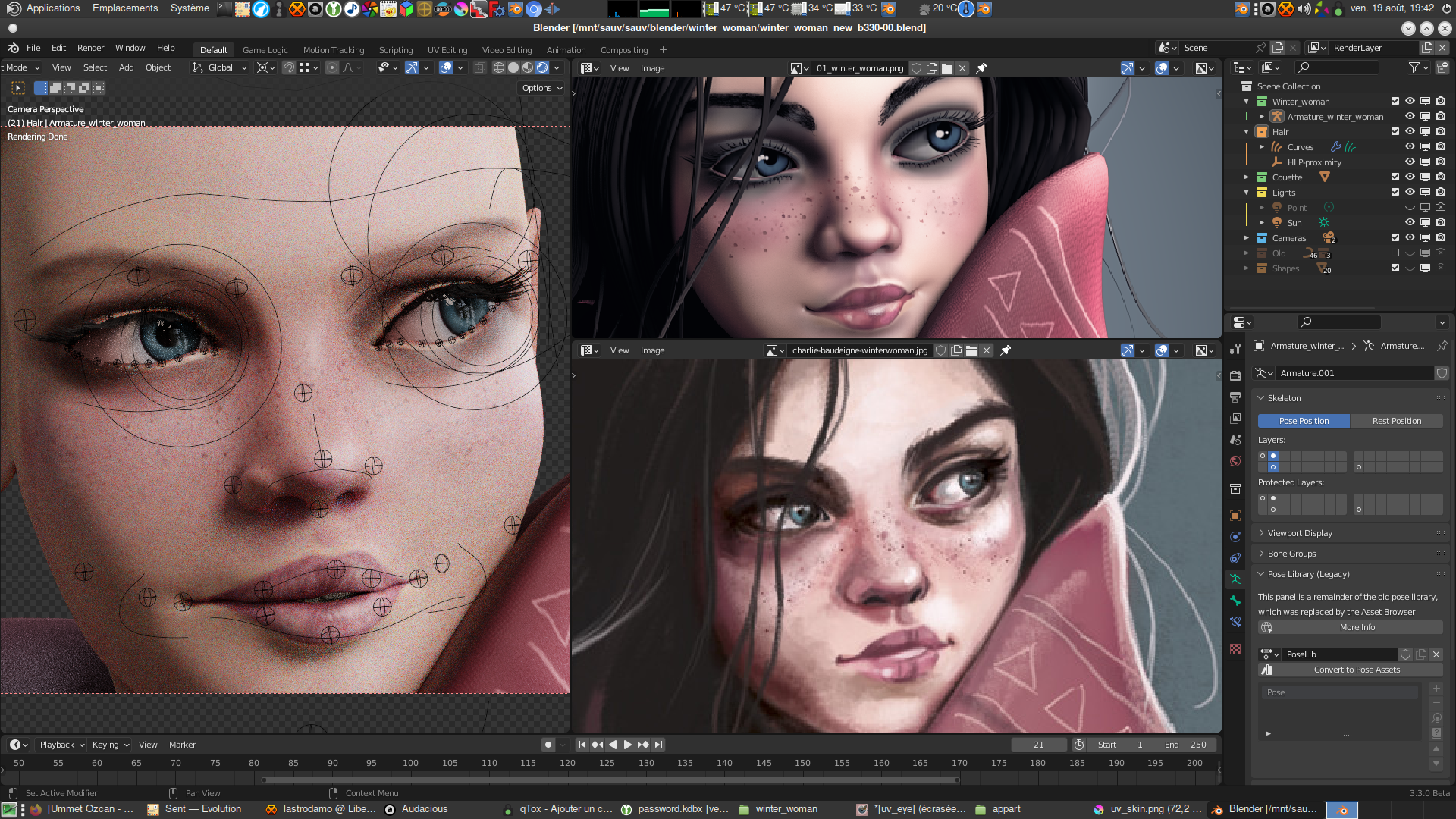Switch viewport to Wireframe shading
1456x819 pixels.
tap(499, 67)
